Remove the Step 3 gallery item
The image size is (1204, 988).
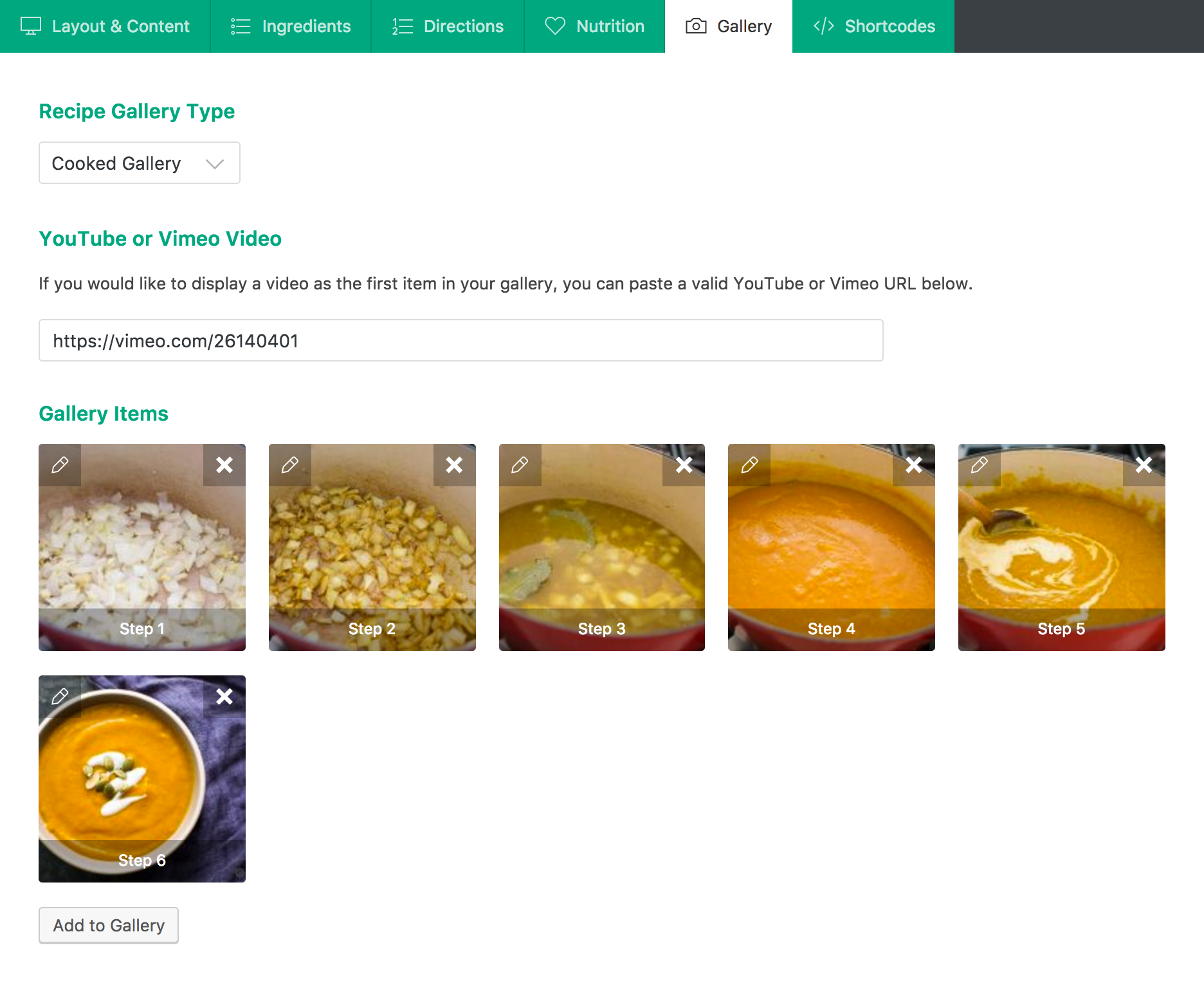click(684, 465)
